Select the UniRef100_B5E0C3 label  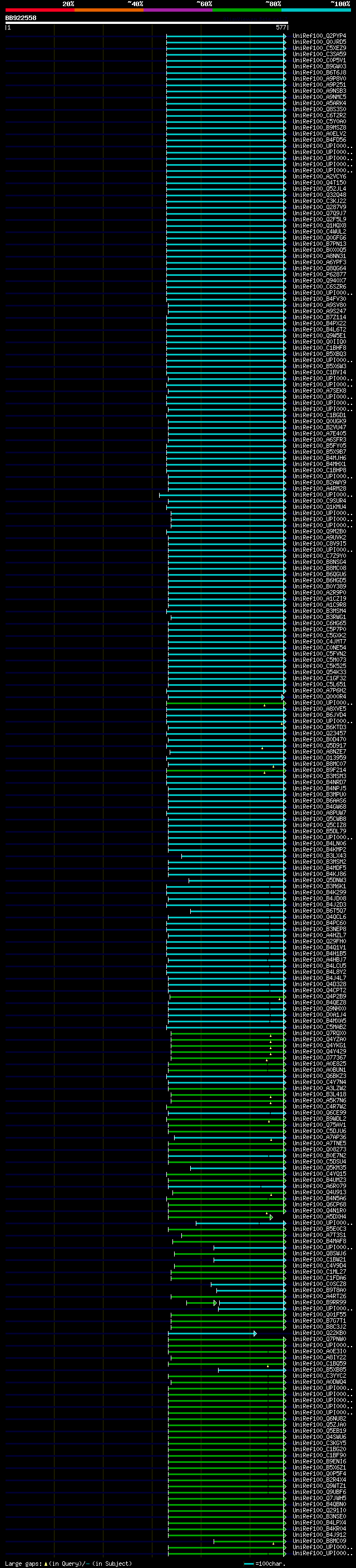point(319,1229)
